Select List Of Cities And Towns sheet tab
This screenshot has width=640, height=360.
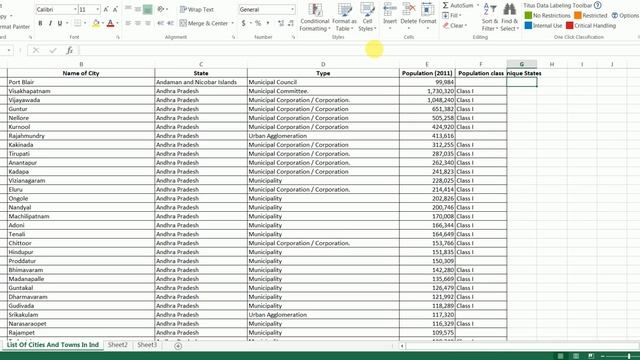click(53, 345)
